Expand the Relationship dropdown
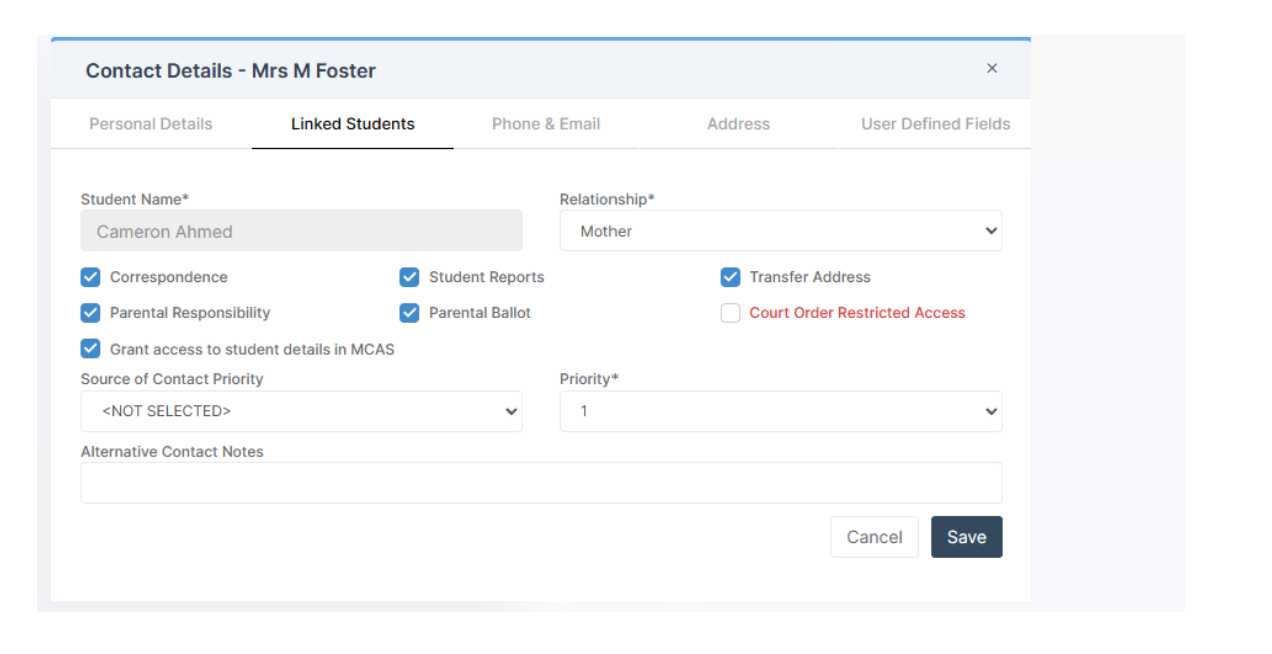Screen dimensions: 1272x654 click(780, 231)
